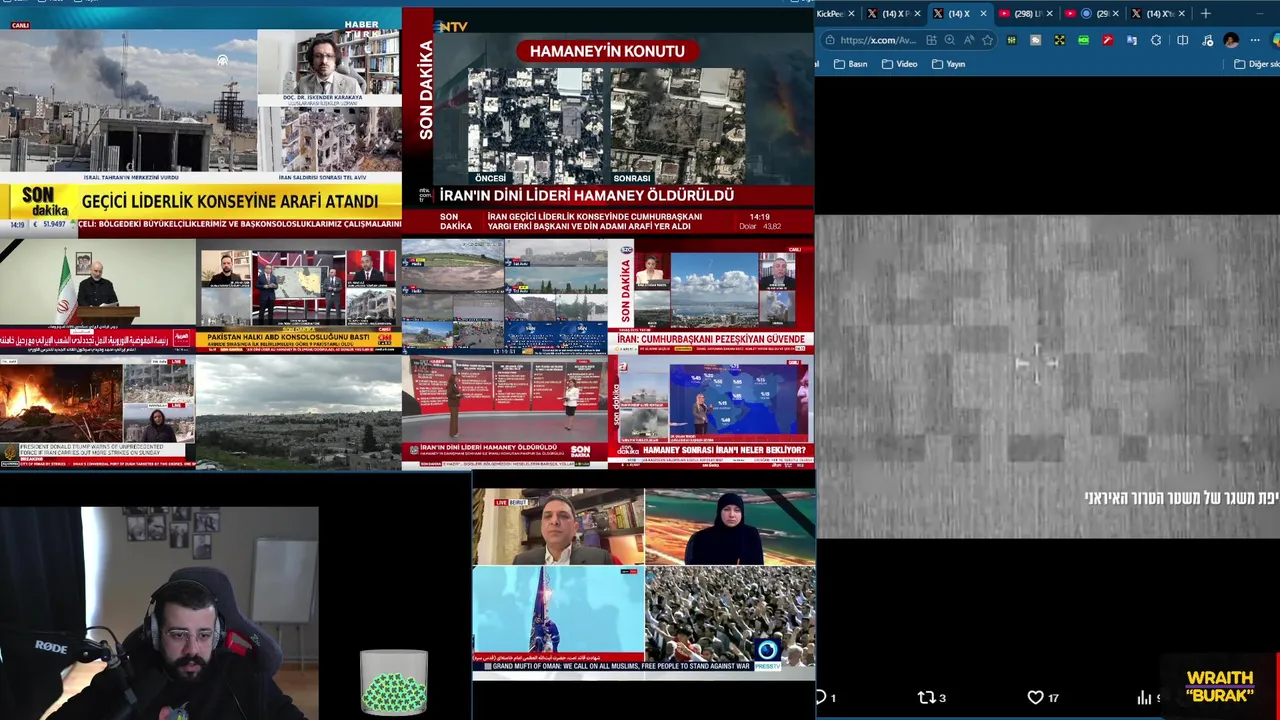Switch to the KickPee tab
This screenshot has height=720, width=1280.
[x=831, y=13]
